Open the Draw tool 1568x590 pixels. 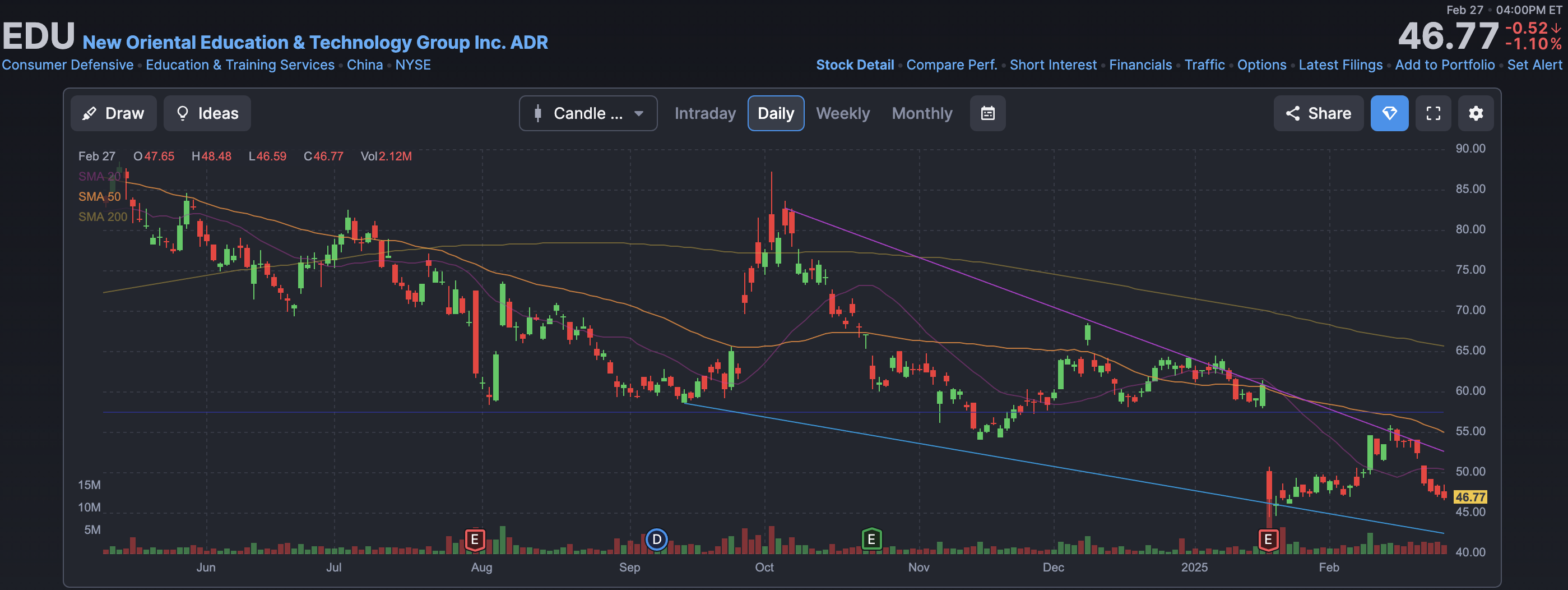click(x=114, y=113)
